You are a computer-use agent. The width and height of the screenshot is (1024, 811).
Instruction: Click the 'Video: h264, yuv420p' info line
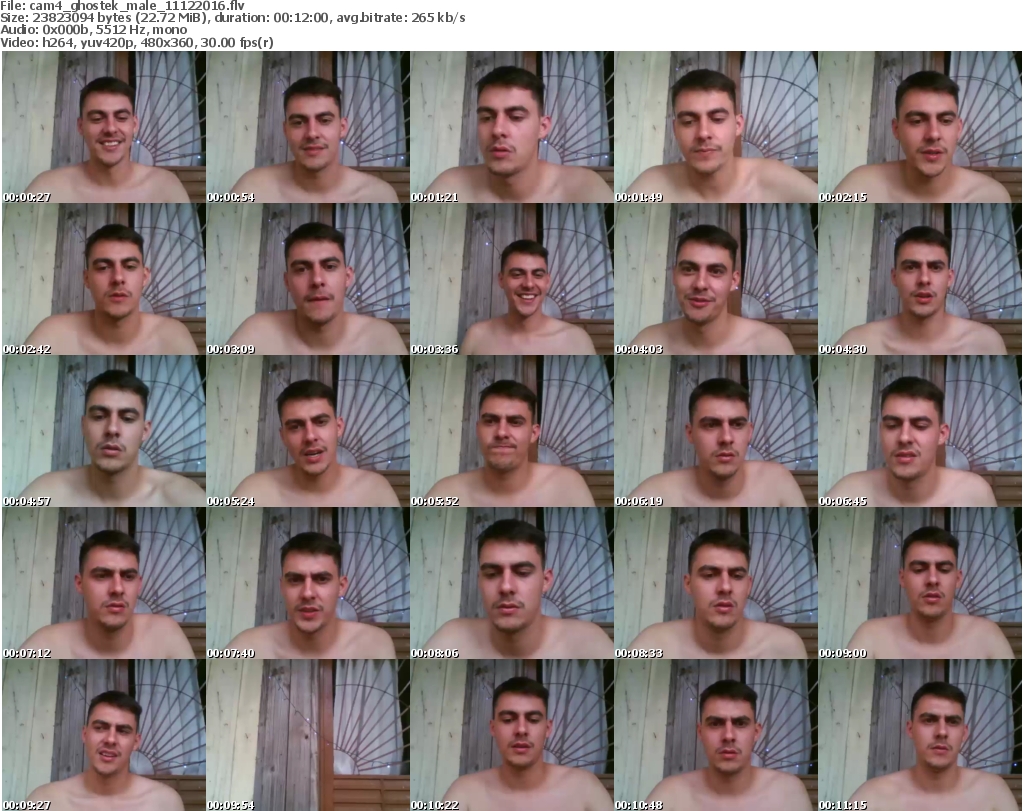tap(137, 42)
